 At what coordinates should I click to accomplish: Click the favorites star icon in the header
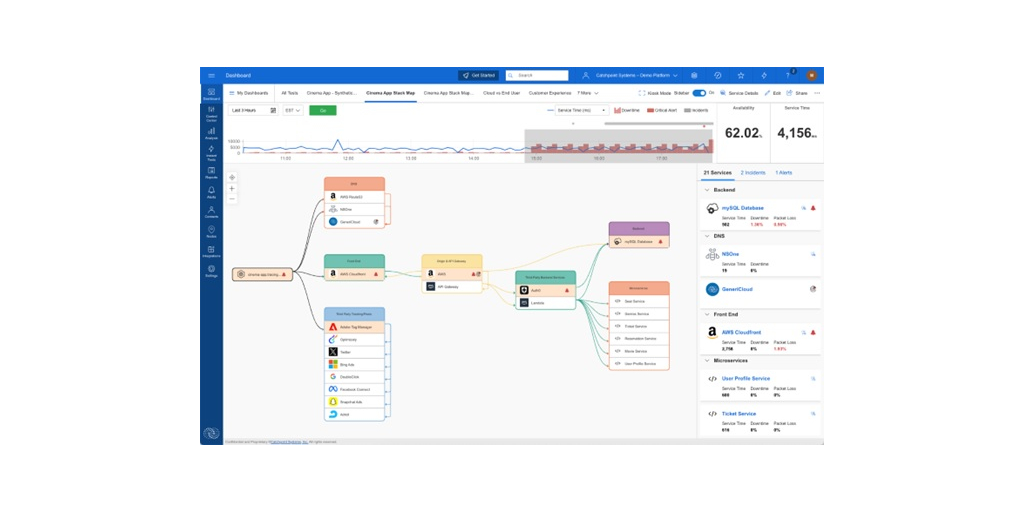pyautogui.click(x=741, y=75)
